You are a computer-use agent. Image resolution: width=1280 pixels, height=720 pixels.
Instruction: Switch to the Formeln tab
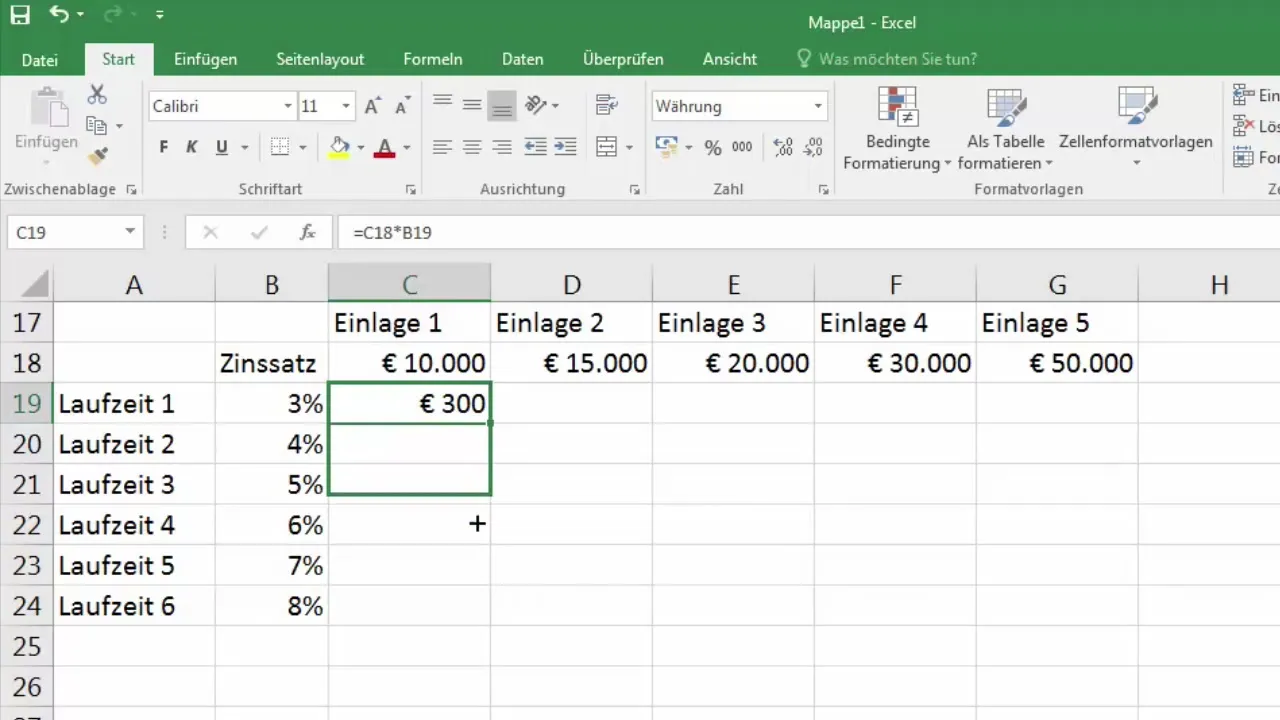pos(433,59)
